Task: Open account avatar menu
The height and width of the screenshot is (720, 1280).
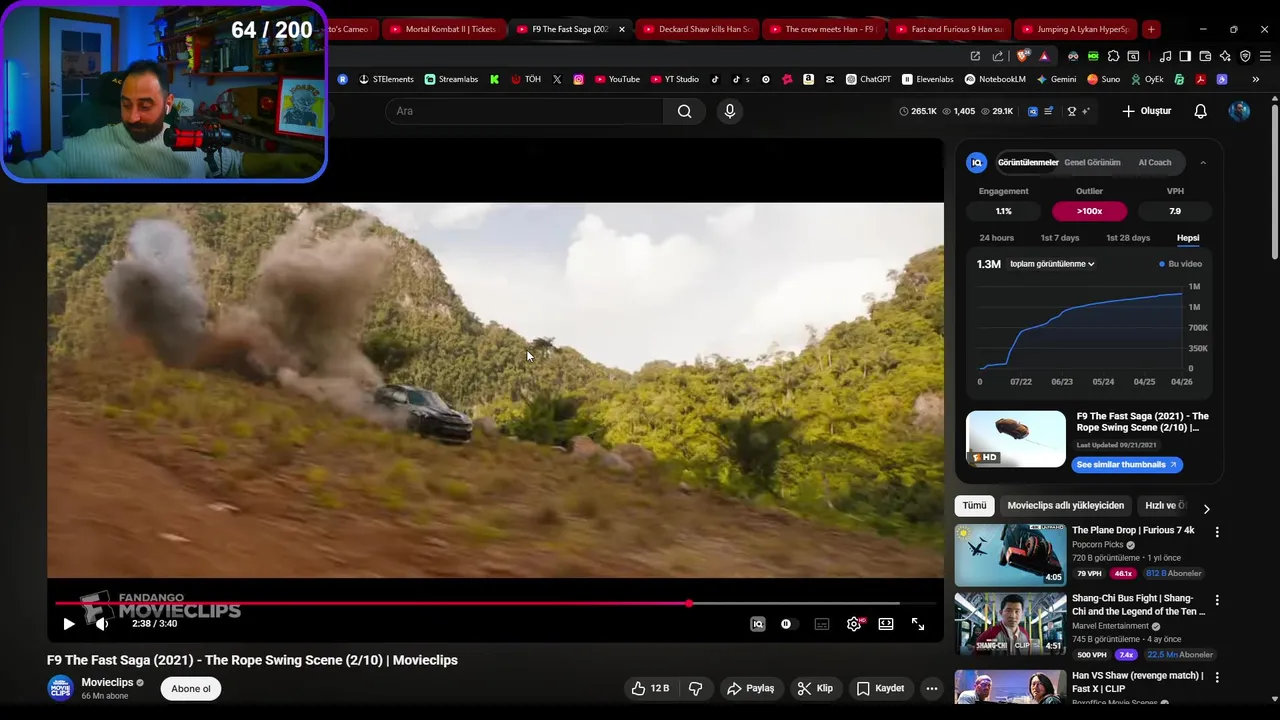Action: tap(1240, 111)
